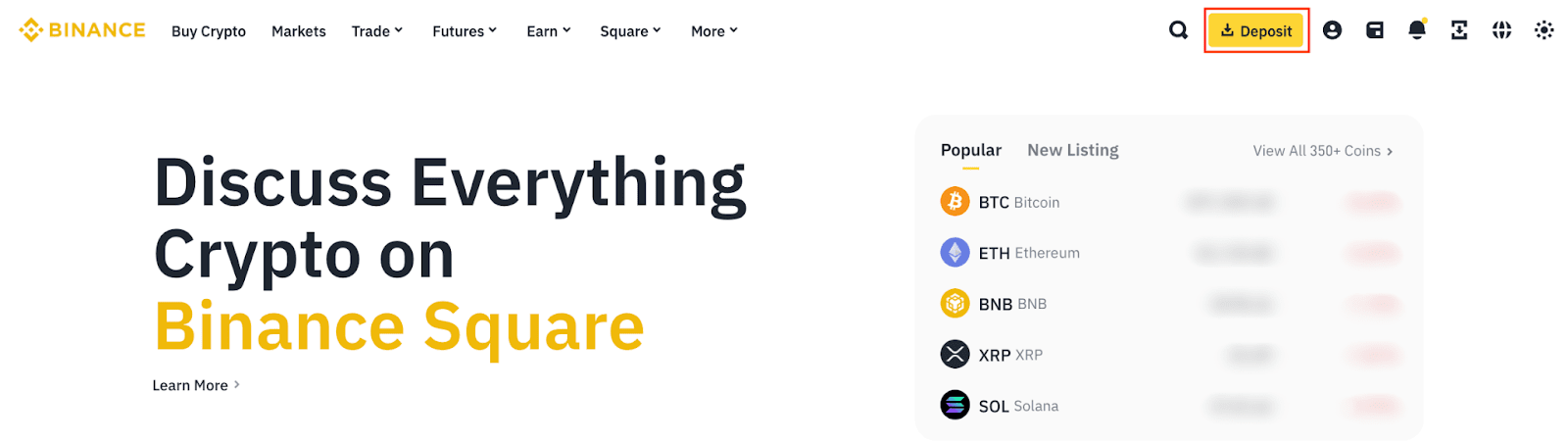Screen dimensions: 1568x443
Task: Expand the Trade dropdown menu
Action: pyautogui.click(x=377, y=31)
